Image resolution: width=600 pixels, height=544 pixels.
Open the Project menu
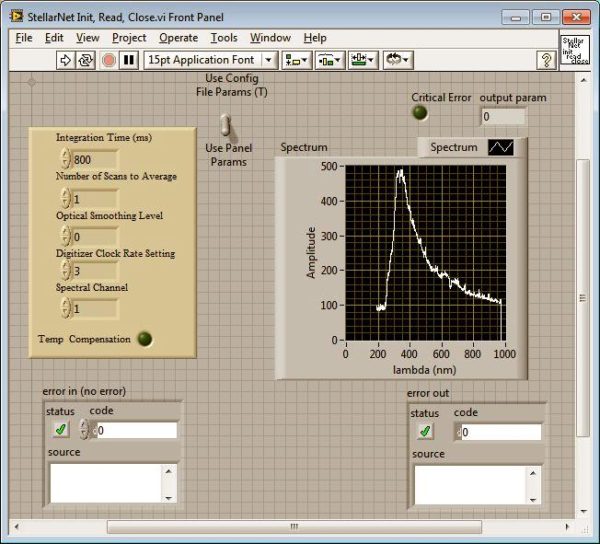(x=129, y=38)
